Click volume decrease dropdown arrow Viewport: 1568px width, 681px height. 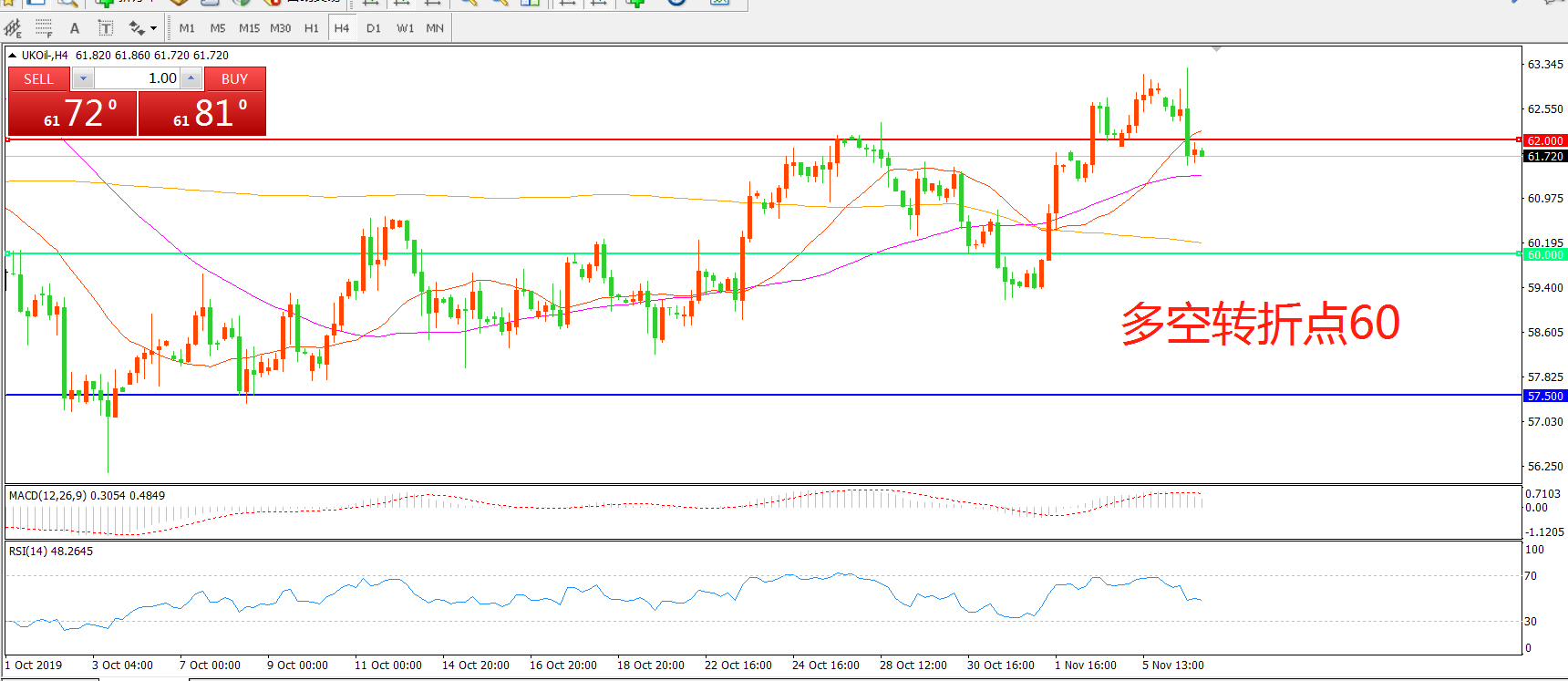pyautogui.click(x=83, y=78)
